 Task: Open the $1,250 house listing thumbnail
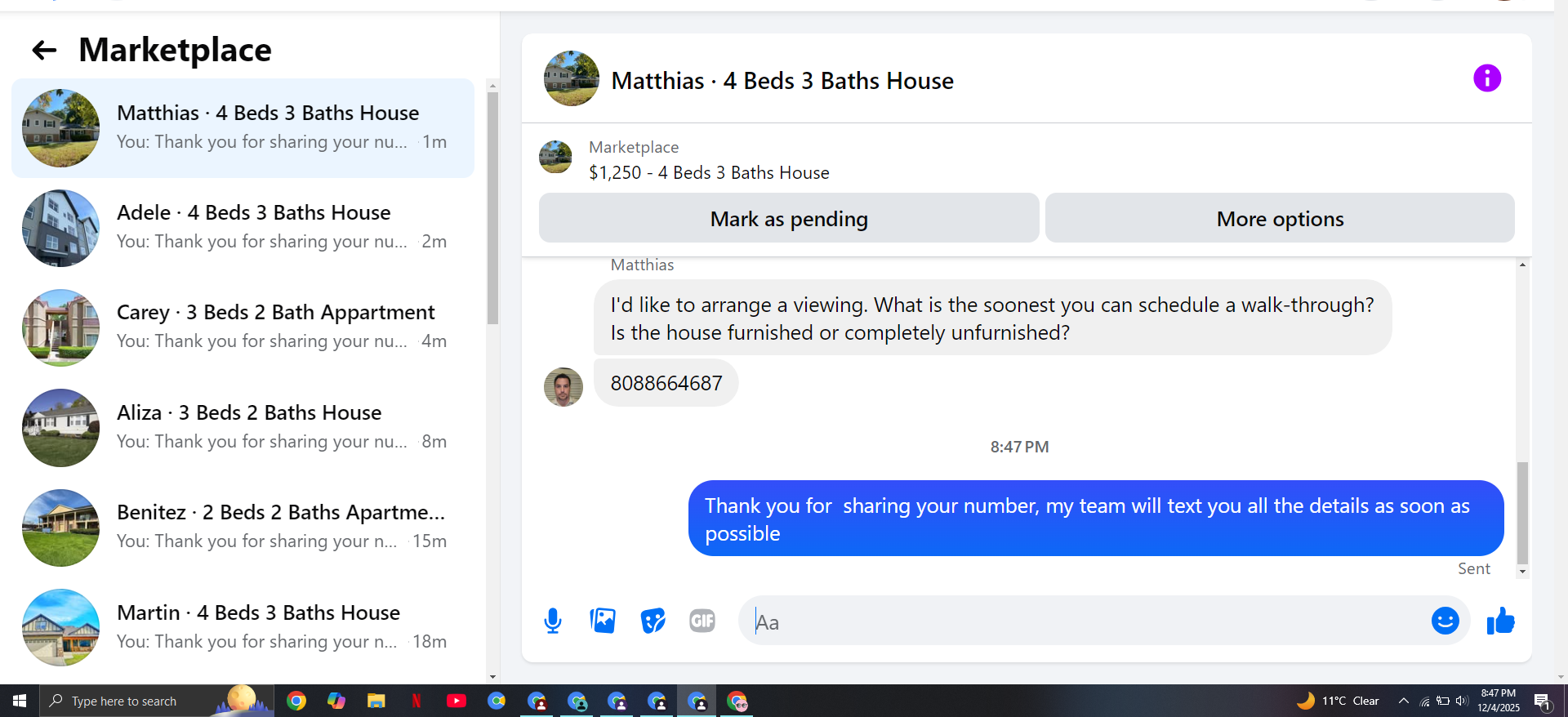tap(555, 157)
